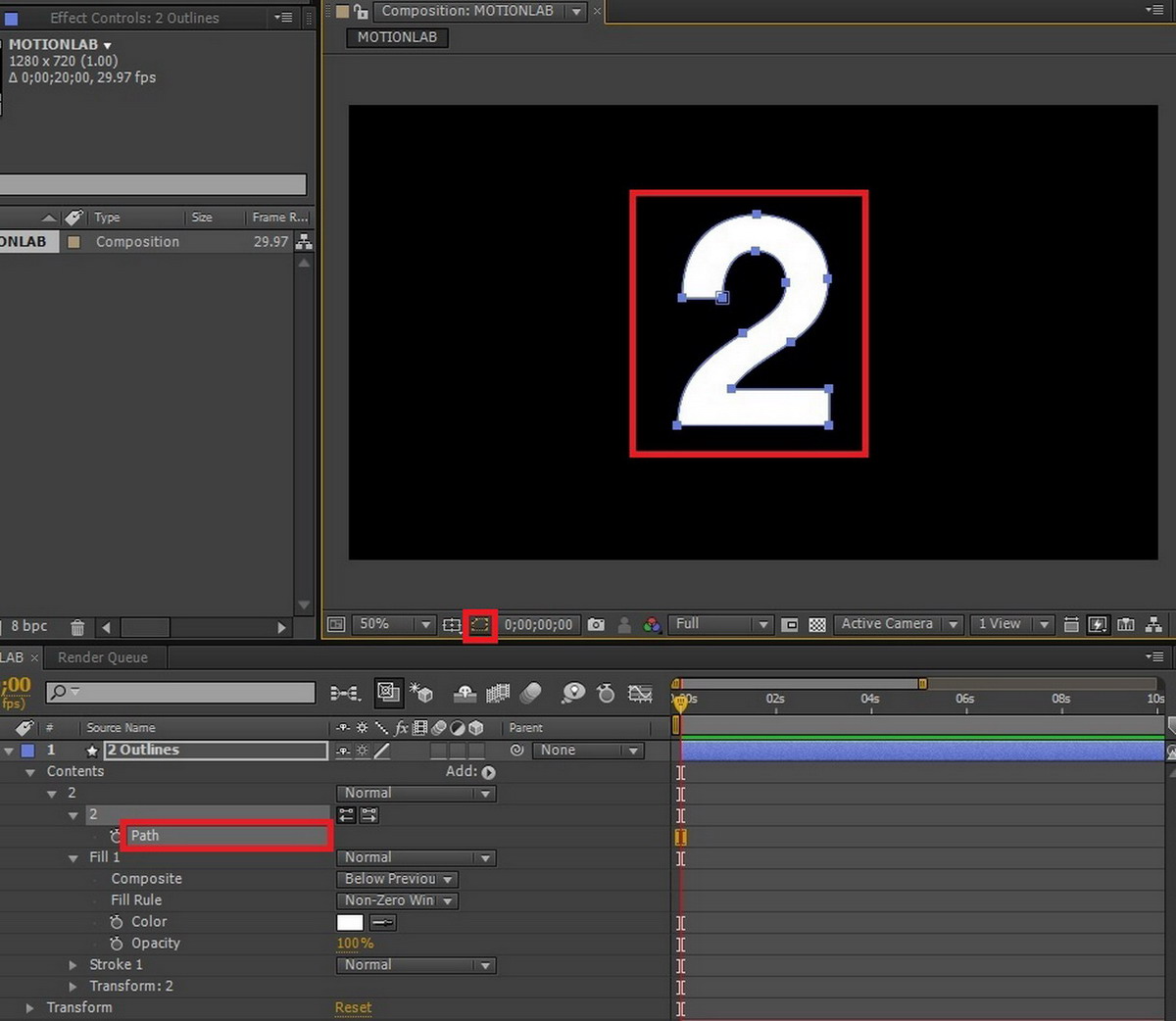
Task: Click the composition flowchart icon in viewer footer
Action: coord(1153,624)
